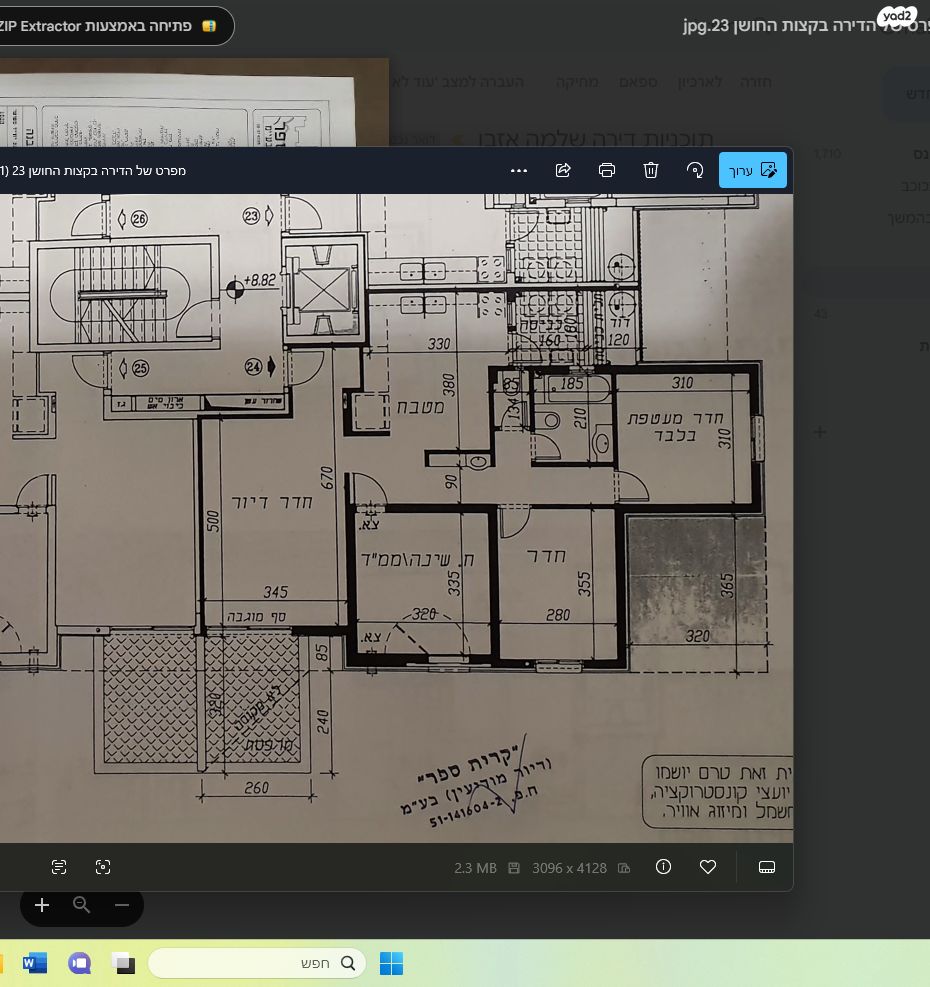
Task: Mark the photo as favorite with heart
Action: [x=708, y=867]
